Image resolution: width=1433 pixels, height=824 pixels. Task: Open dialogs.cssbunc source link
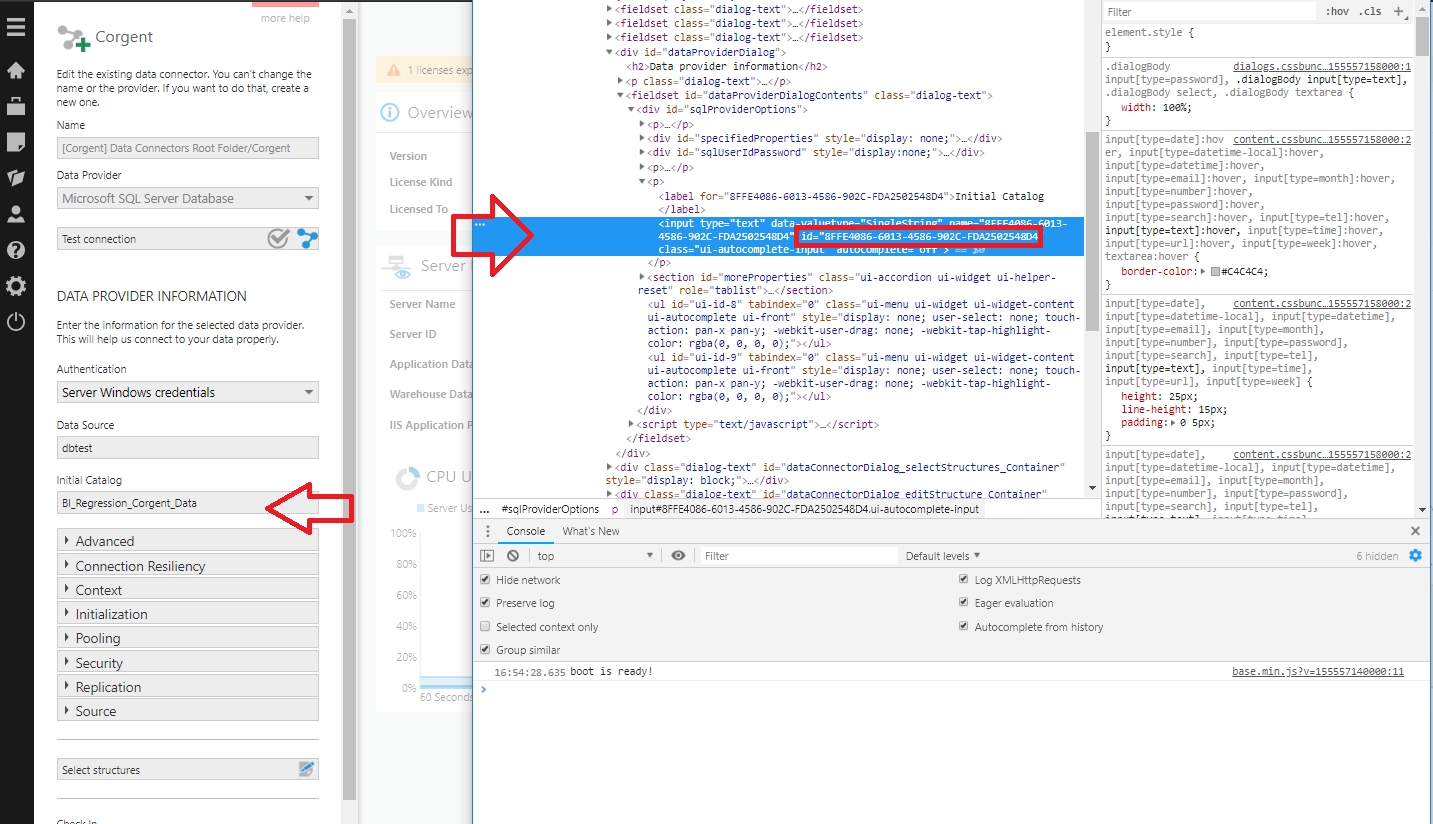pyautogui.click(x=1322, y=65)
